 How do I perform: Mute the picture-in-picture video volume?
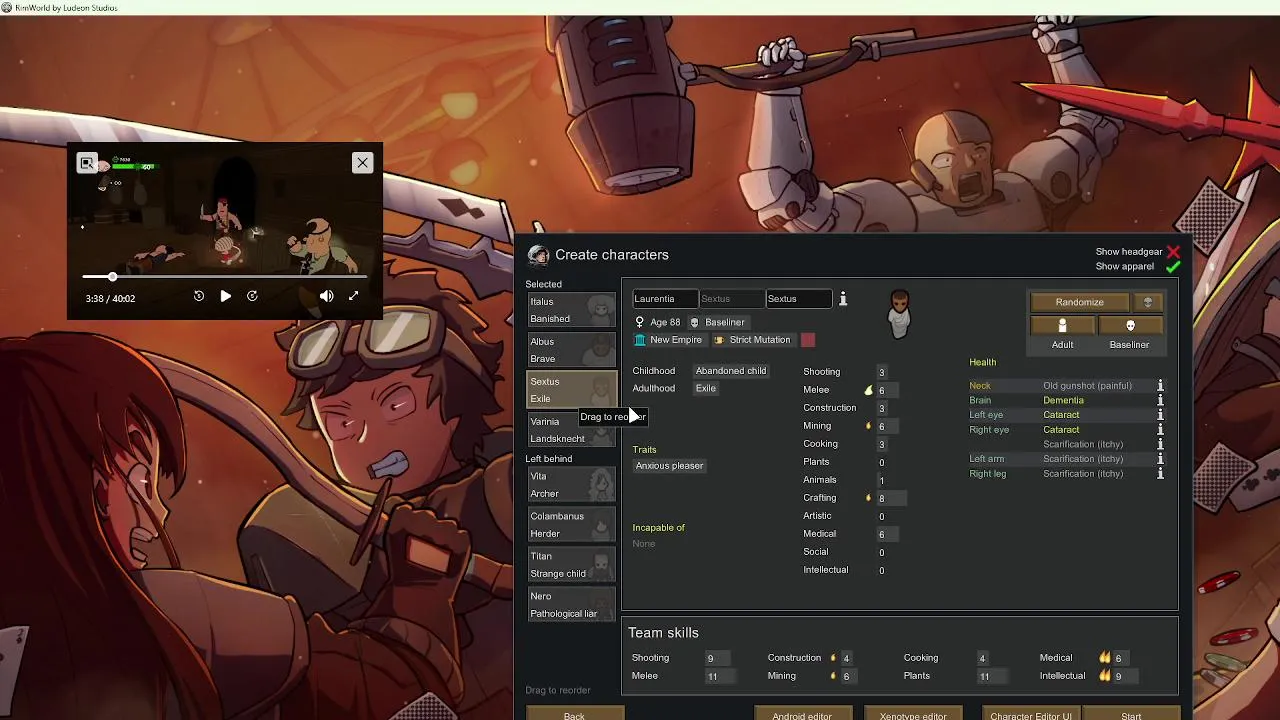tap(326, 296)
